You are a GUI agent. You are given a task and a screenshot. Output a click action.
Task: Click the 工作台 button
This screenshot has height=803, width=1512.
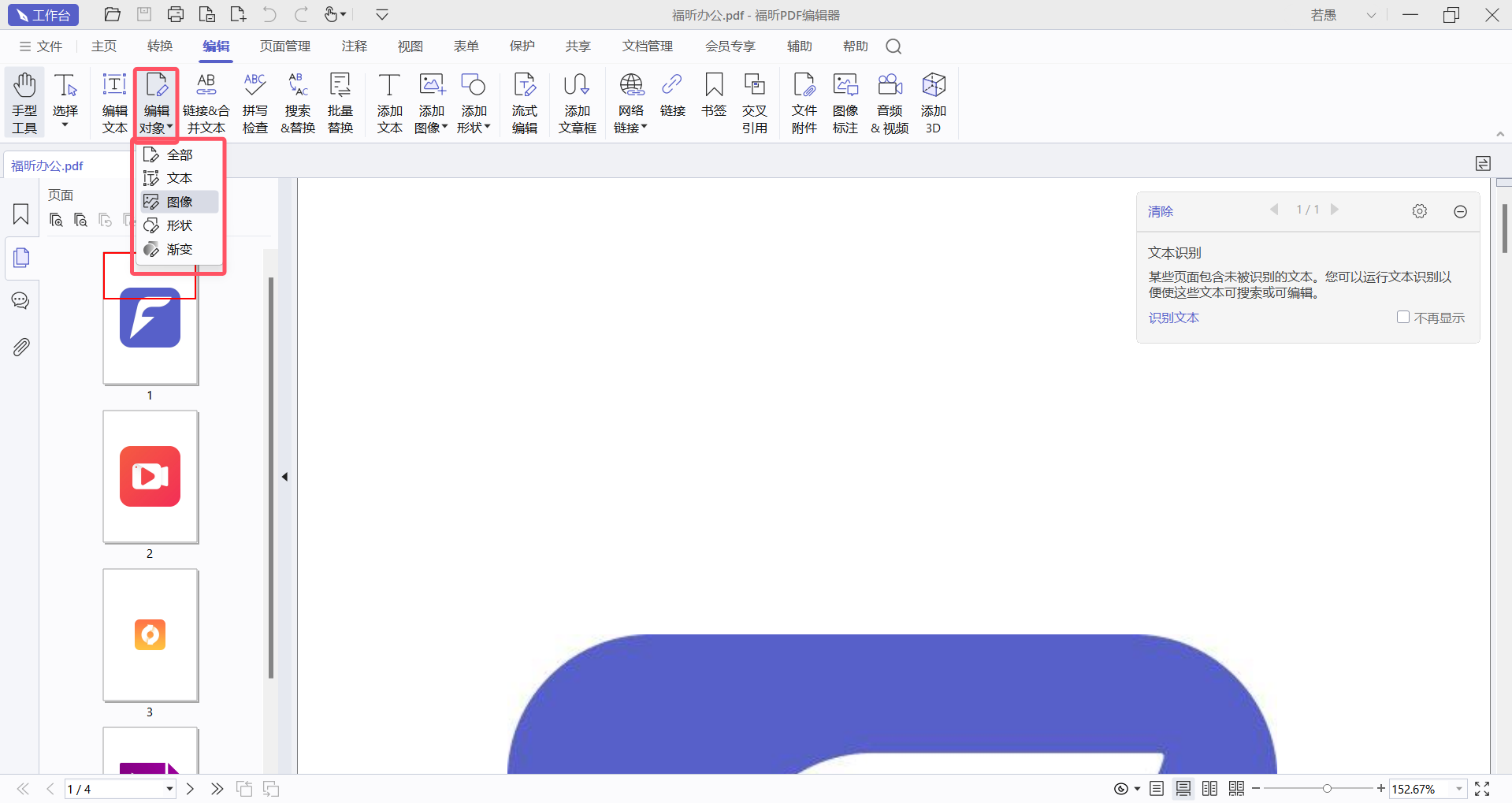[43, 15]
